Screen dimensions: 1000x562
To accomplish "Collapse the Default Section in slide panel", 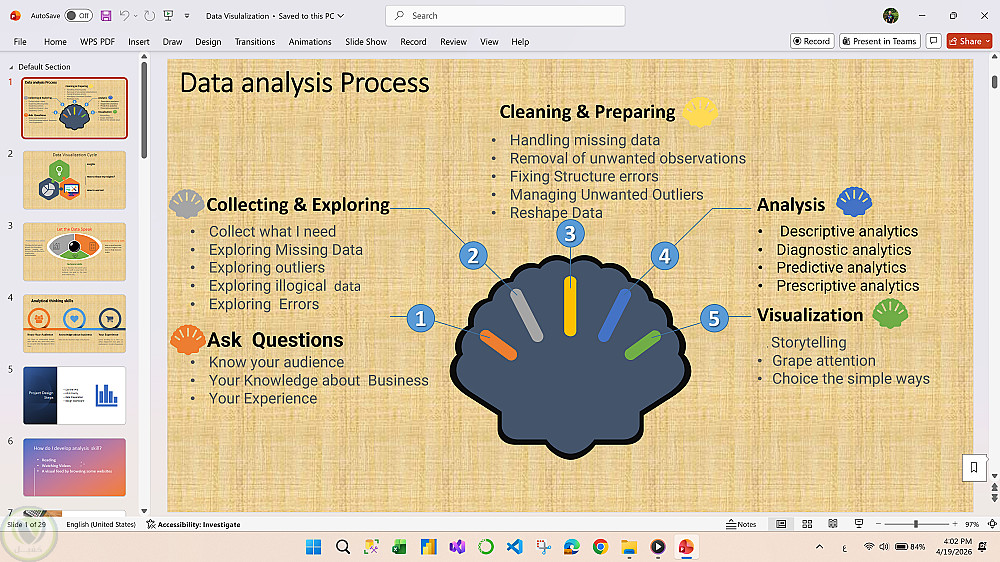I will coord(11,67).
